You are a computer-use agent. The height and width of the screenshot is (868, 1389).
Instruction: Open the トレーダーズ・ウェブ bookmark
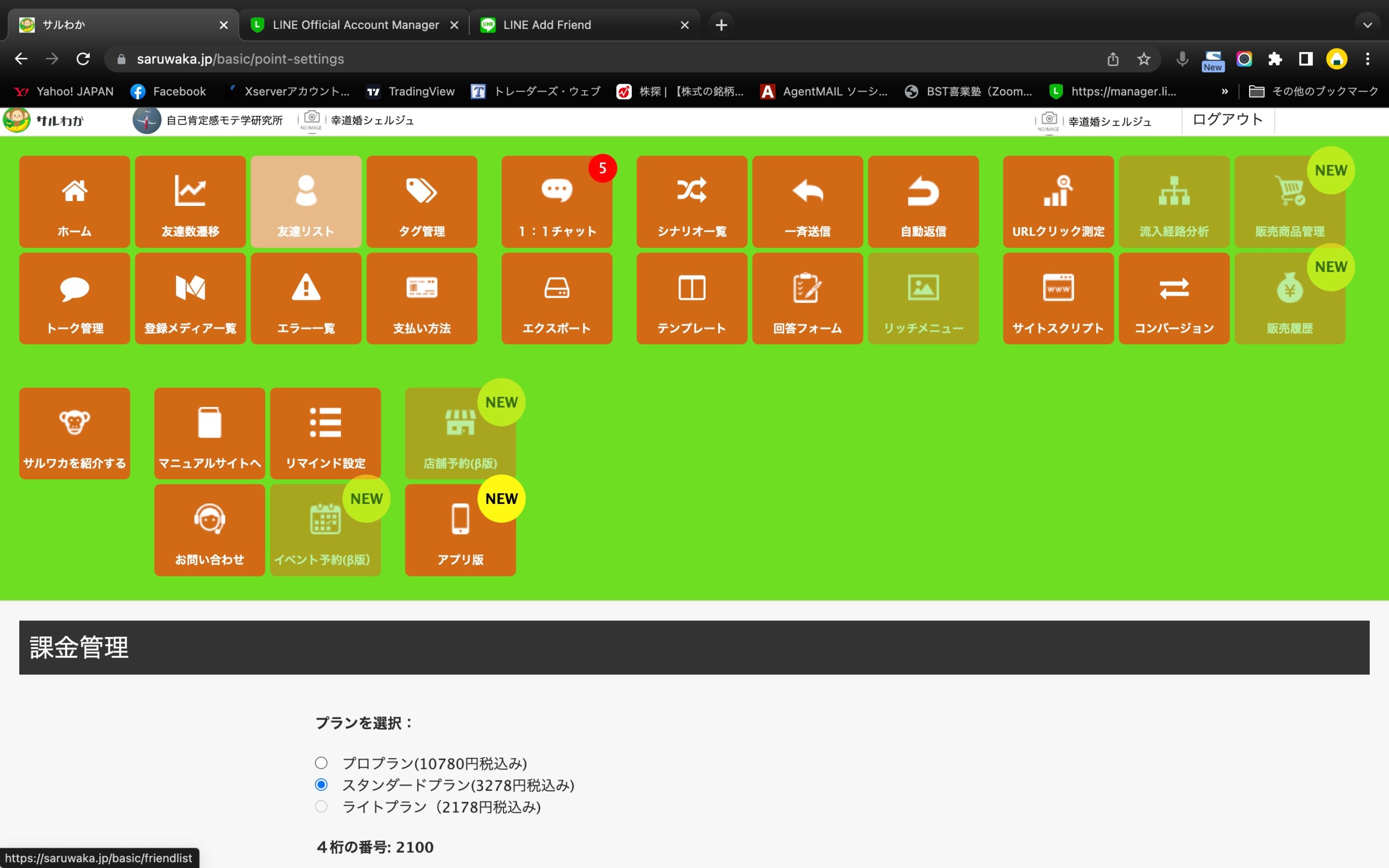pyautogui.click(x=536, y=91)
